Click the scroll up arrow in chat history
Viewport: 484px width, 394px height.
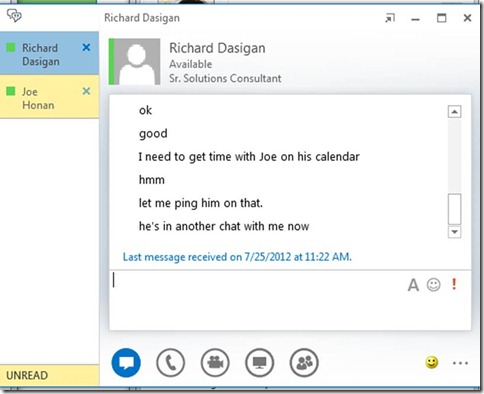click(x=454, y=112)
